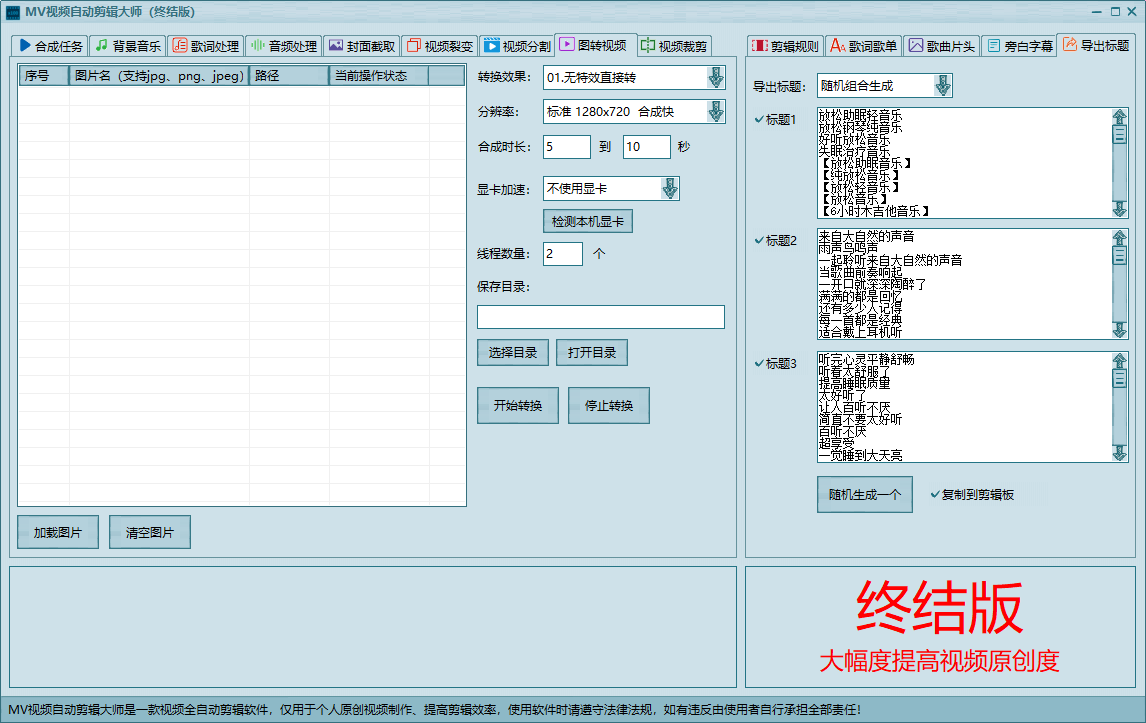Image resolution: width=1146 pixels, height=723 pixels.
Task: Click the 加载图片 button
Action: click(x=58, y=532)
